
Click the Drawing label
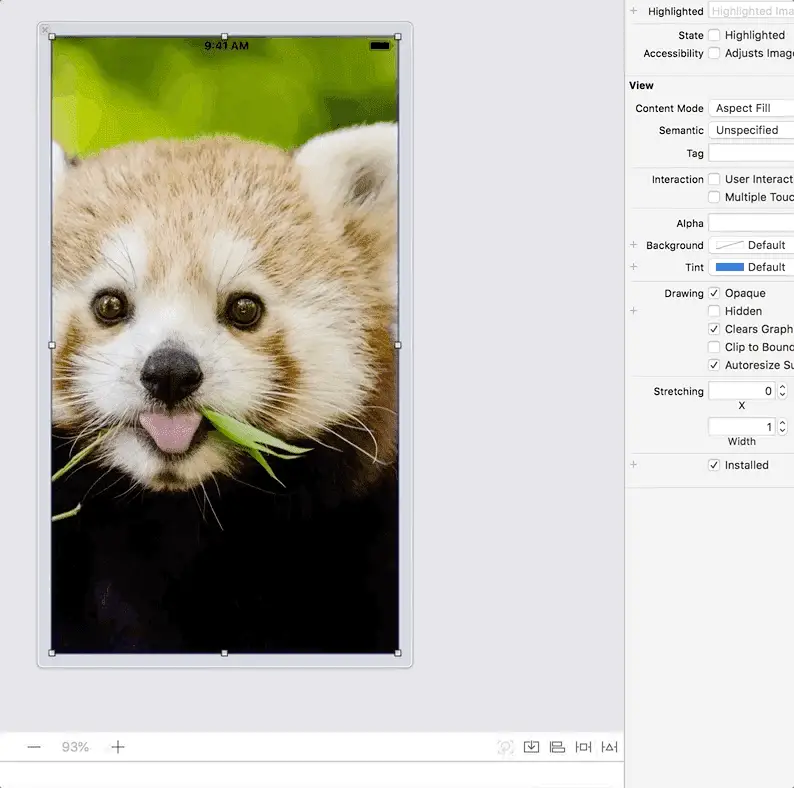click(x=684, y=293)
